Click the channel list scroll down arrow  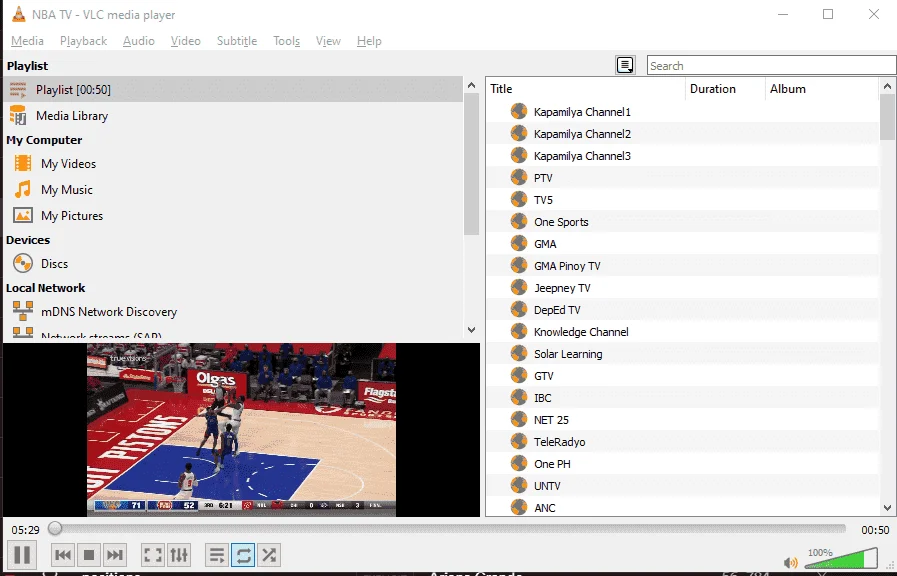887,507
